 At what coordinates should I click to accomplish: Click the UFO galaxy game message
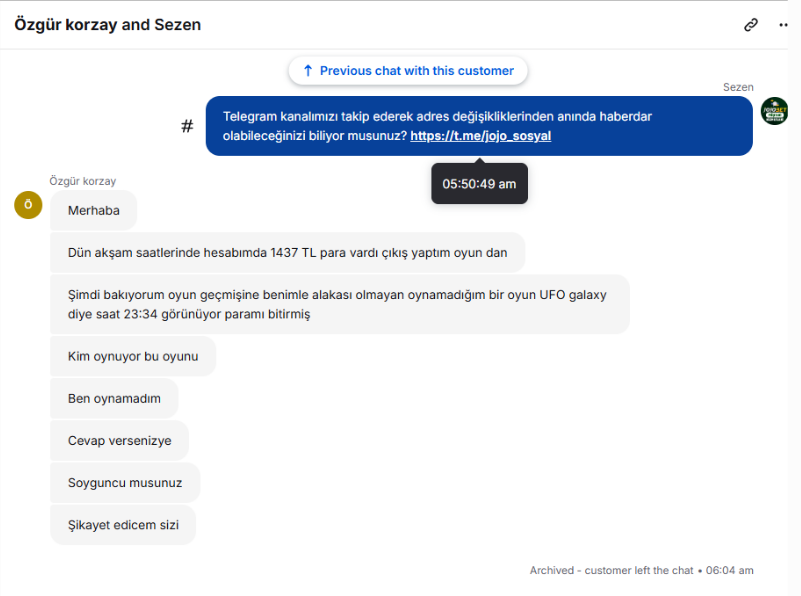tap(340, 304)
